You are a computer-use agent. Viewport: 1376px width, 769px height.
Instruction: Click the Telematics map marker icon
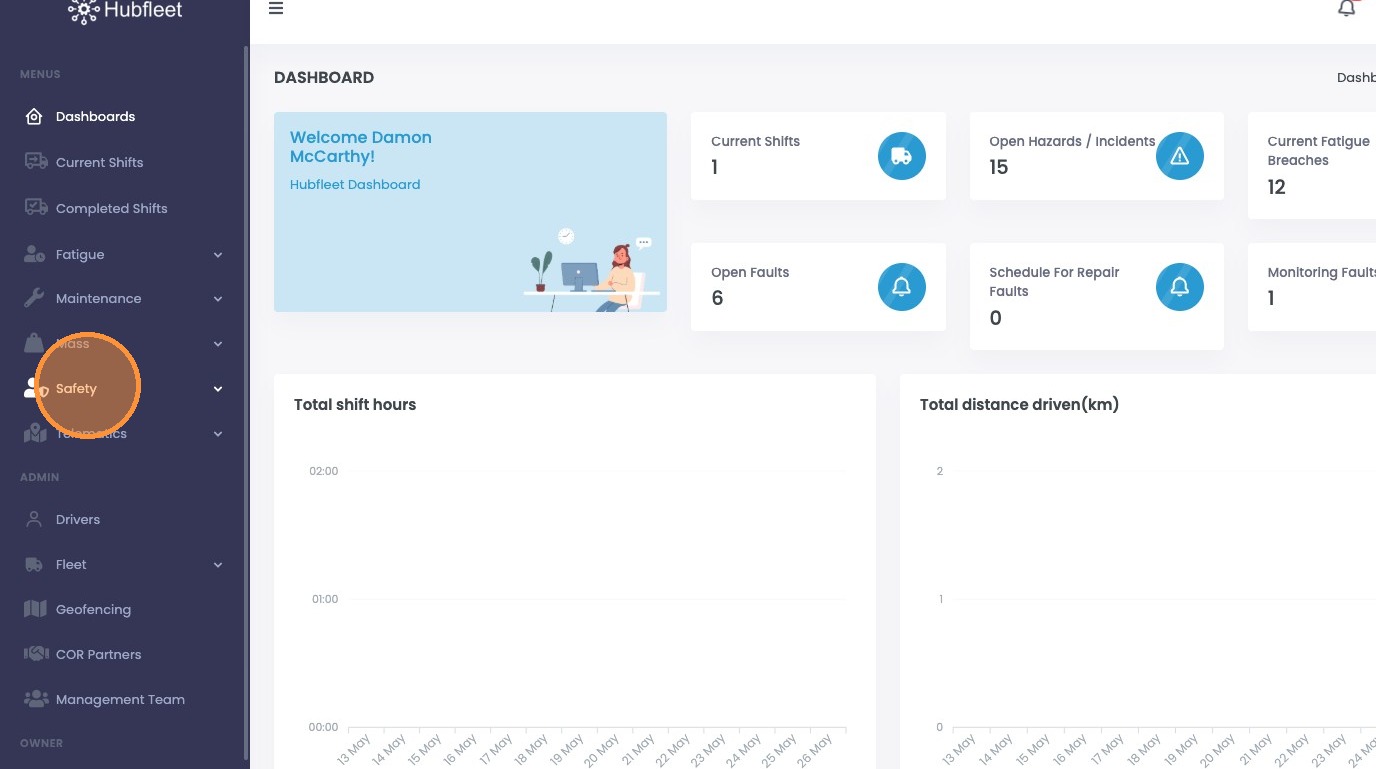(x=35, y=434)
